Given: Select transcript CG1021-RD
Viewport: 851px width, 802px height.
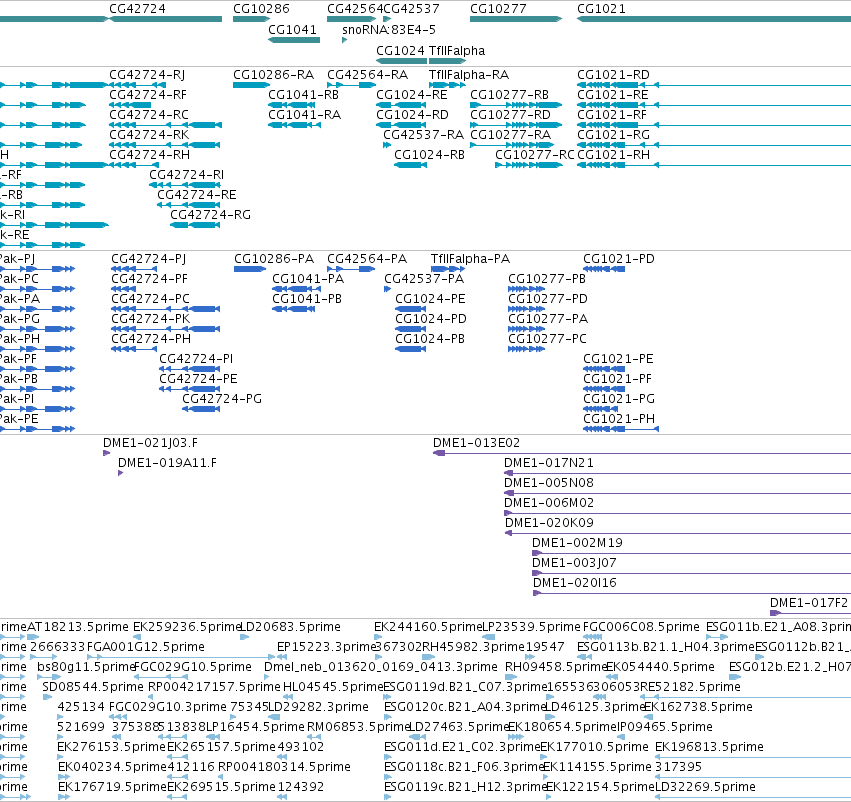Looking at the screenshot, I should [x=613, y=74].
